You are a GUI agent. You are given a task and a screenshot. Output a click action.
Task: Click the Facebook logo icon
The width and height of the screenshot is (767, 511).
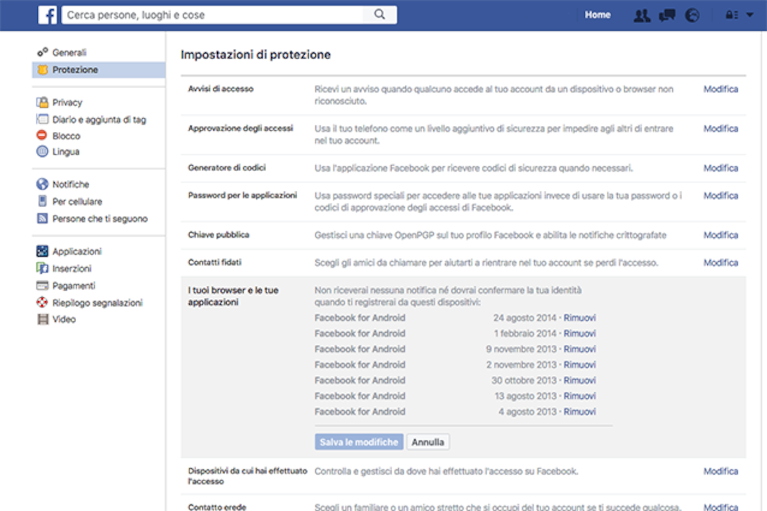[x=47, y=15]
